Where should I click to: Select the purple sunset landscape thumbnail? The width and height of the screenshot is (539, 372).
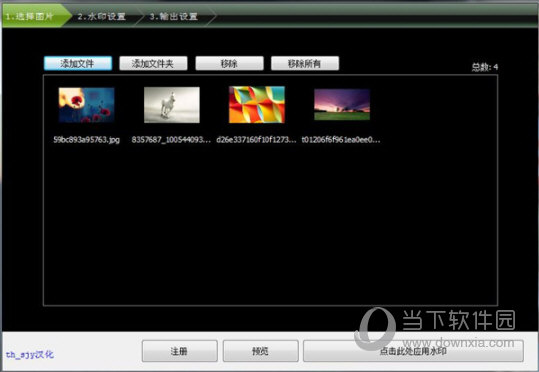tap(342, 105)
